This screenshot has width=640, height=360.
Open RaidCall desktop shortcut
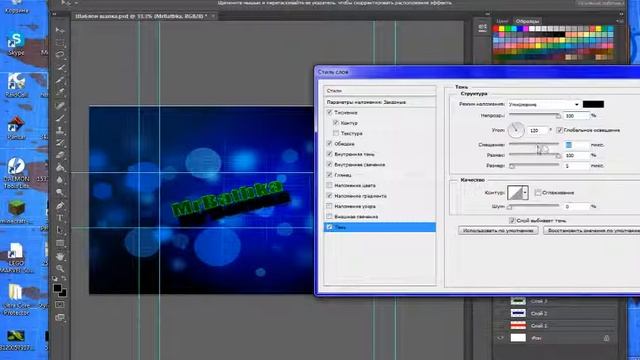point(16,85)
